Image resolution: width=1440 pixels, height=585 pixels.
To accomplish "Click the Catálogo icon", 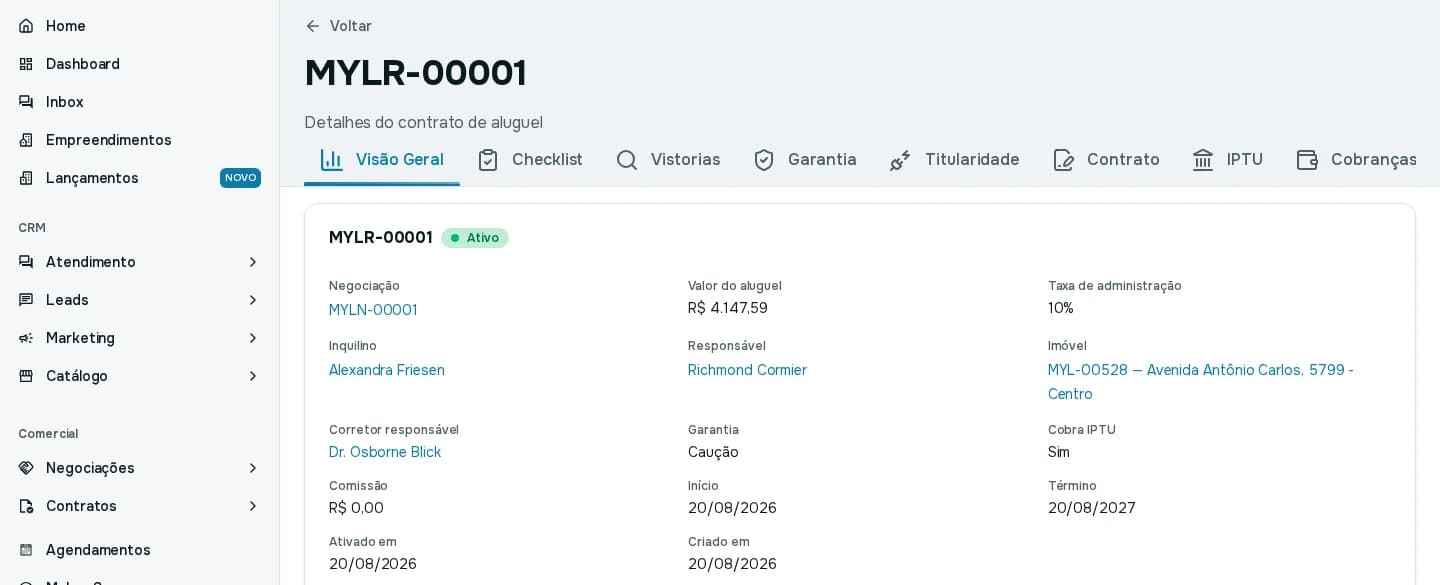I will click(x=26, y=376).
